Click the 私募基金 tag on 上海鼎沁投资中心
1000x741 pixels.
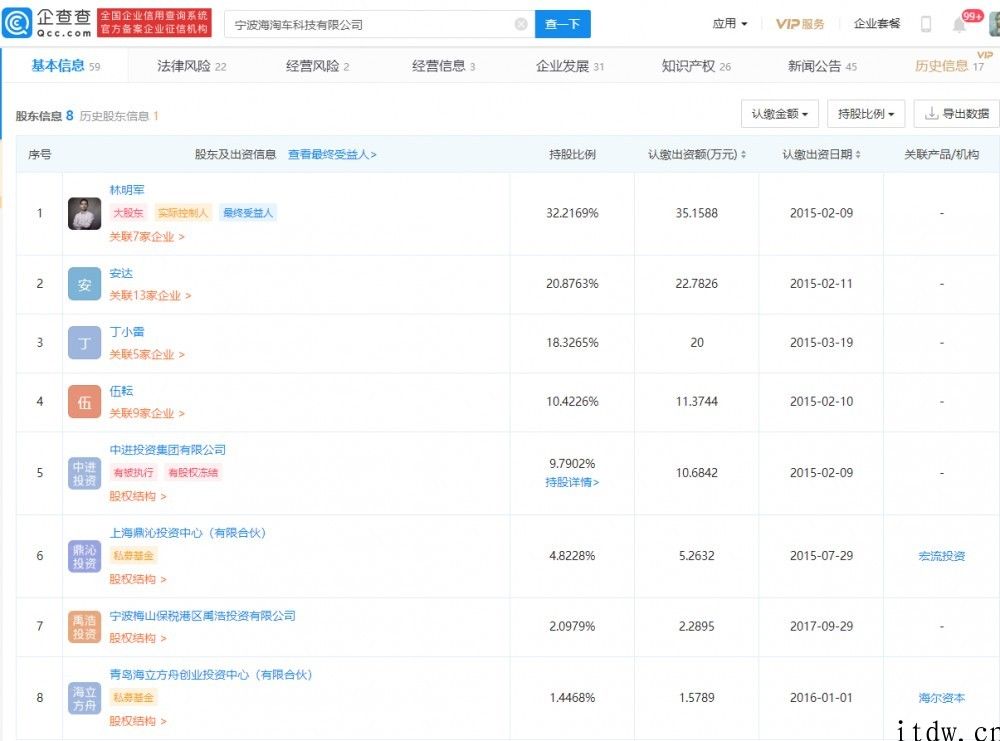[x=133, y=555]
